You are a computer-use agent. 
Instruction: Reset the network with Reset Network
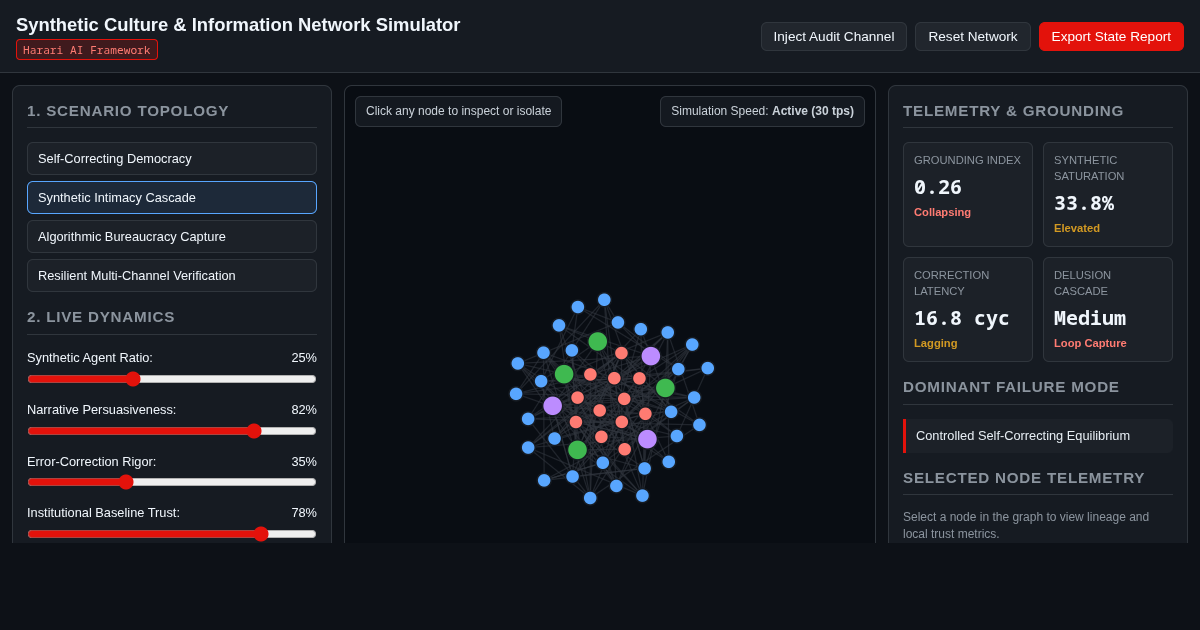point(973,37)
